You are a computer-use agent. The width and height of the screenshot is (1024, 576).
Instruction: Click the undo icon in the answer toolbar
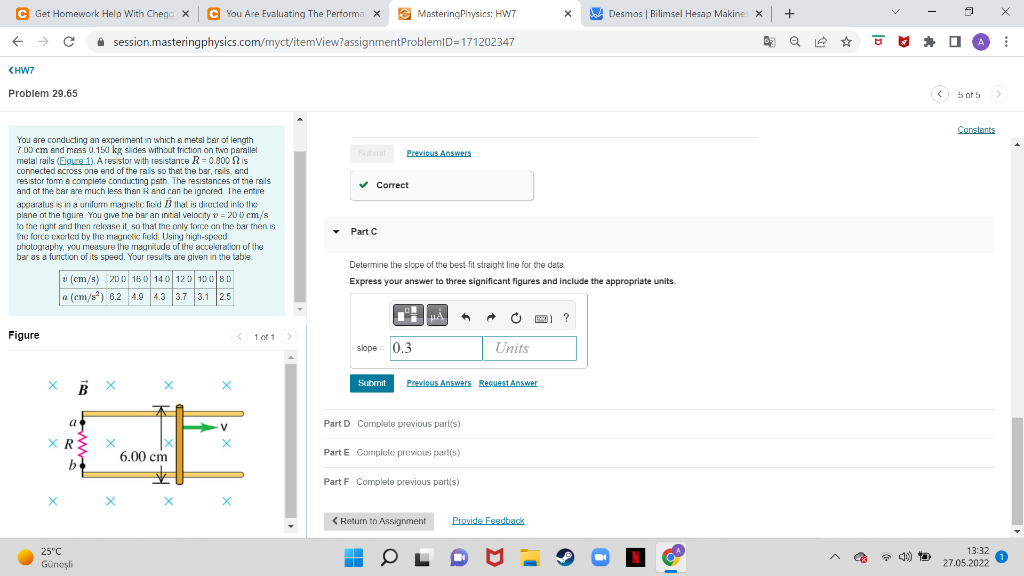point(465,317)
